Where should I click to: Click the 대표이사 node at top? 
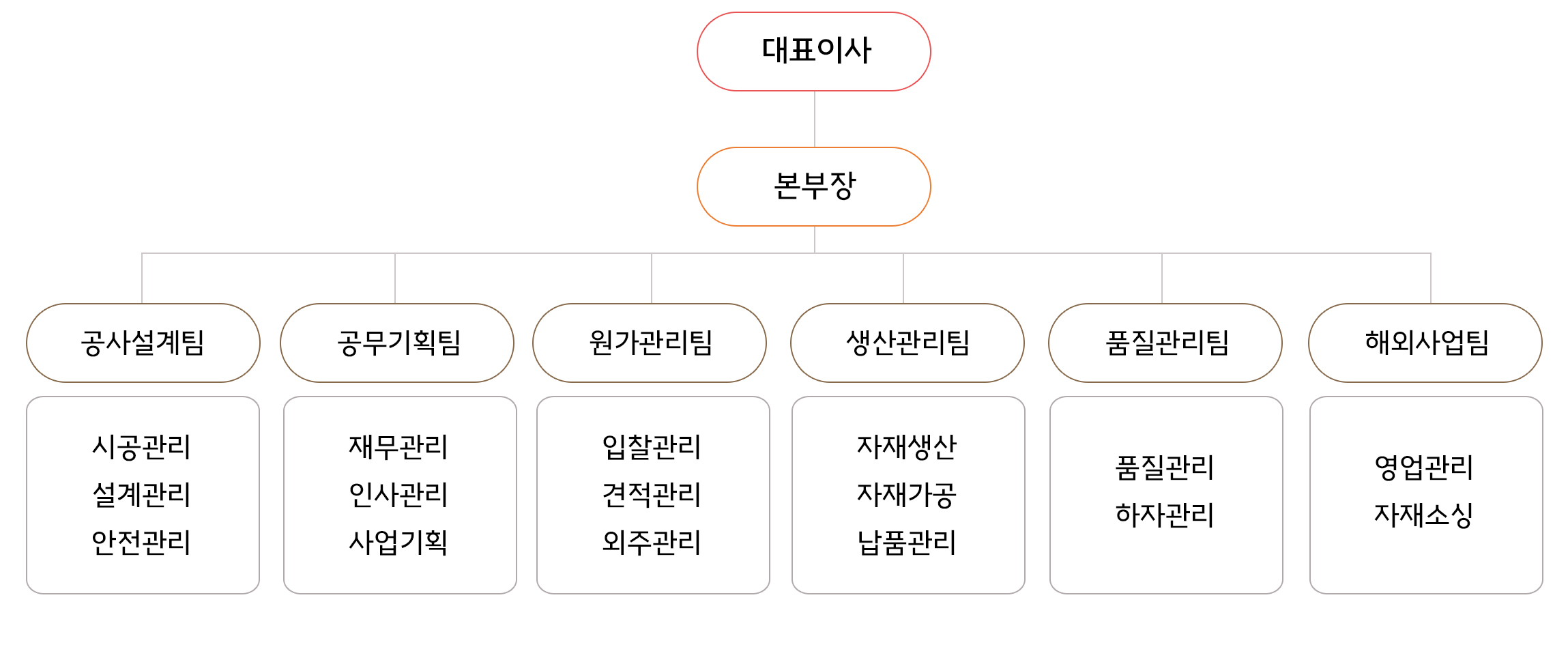tap(814, 51)
